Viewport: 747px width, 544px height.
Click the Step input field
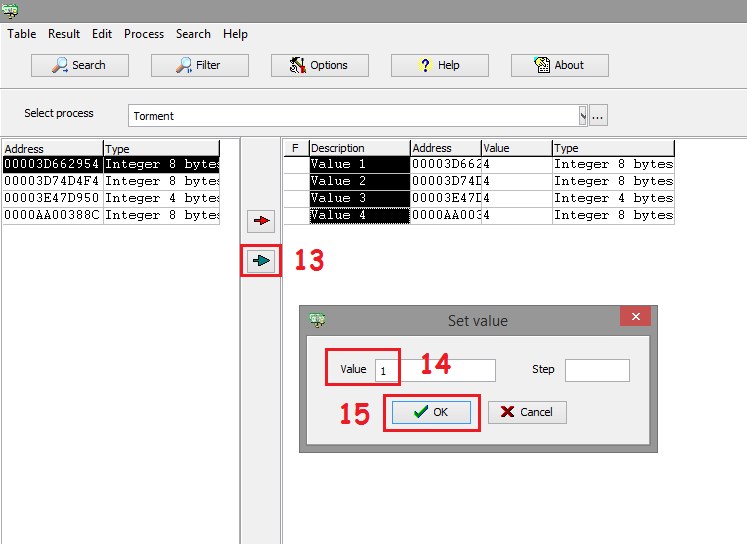(597, 371)
